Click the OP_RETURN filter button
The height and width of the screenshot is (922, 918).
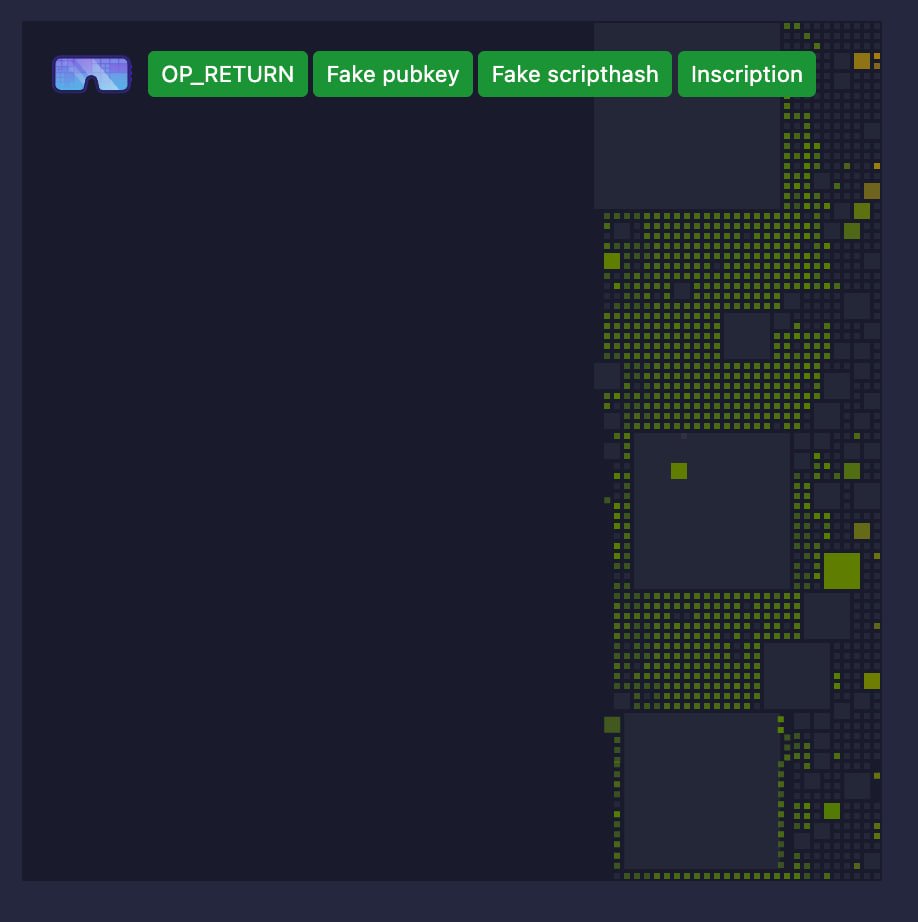227,73
